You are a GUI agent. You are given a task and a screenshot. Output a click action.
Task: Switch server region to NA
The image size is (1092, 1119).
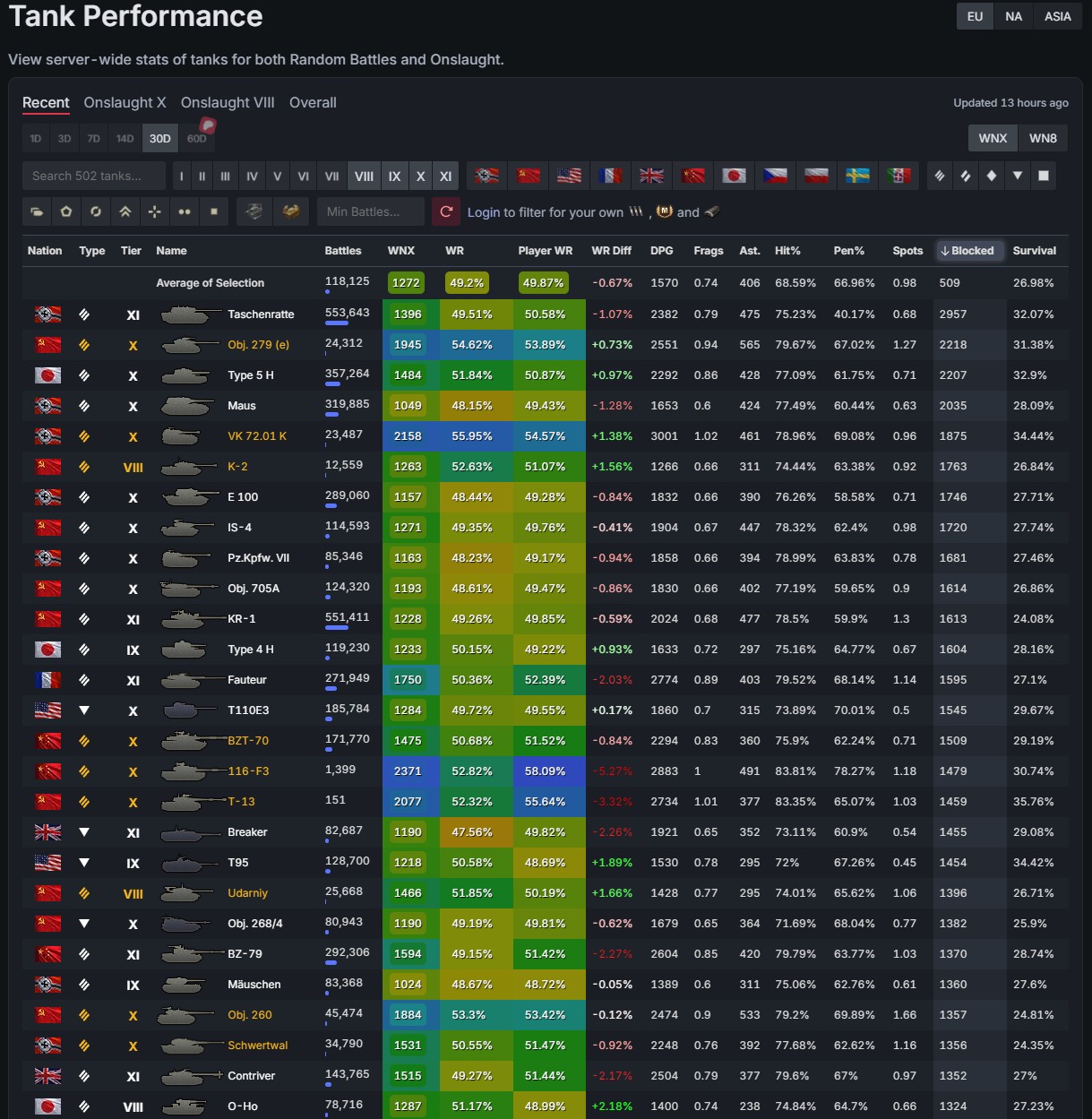coord(1013,16)
